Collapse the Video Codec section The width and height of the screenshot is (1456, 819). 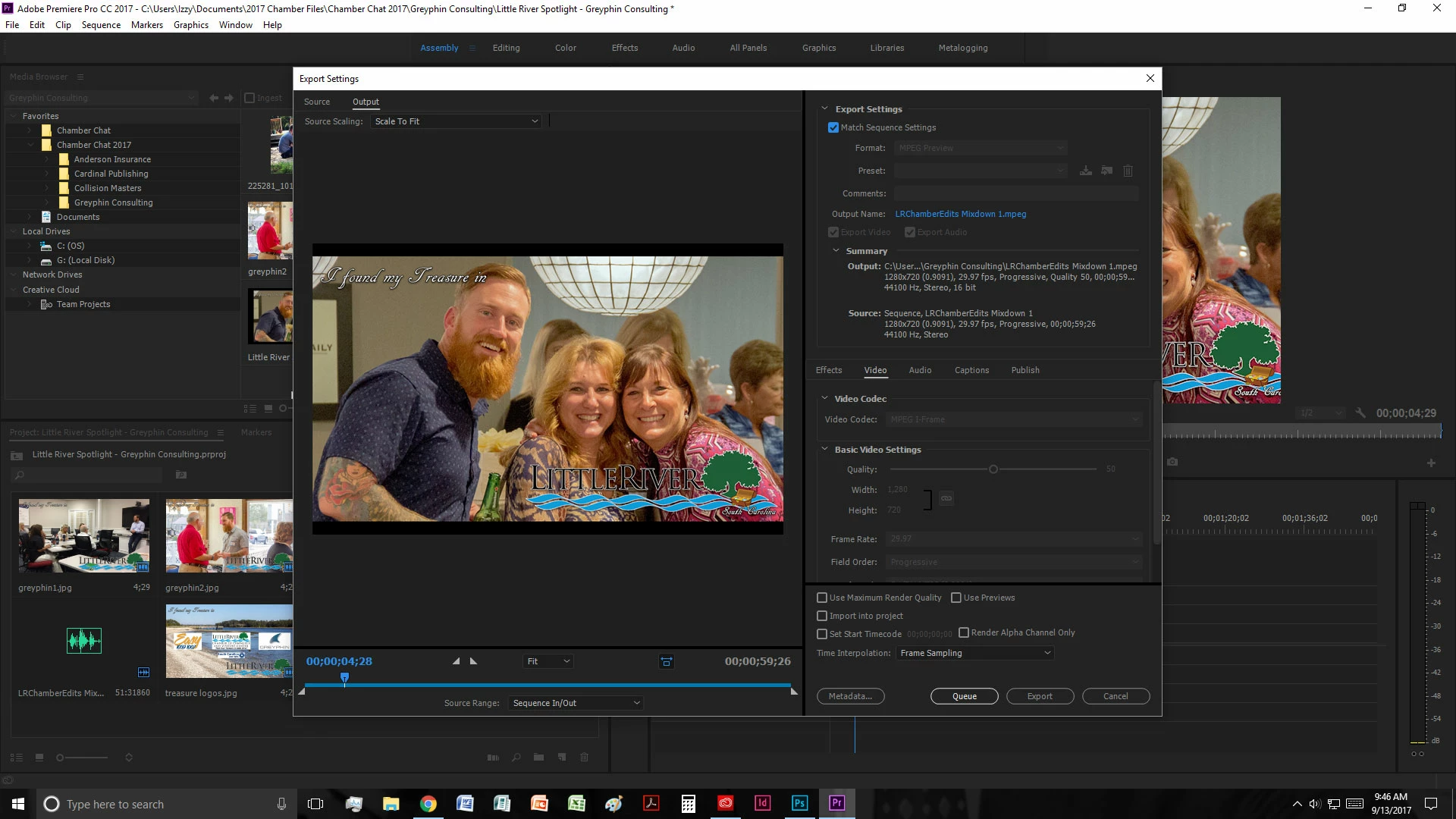coord(824,398)
